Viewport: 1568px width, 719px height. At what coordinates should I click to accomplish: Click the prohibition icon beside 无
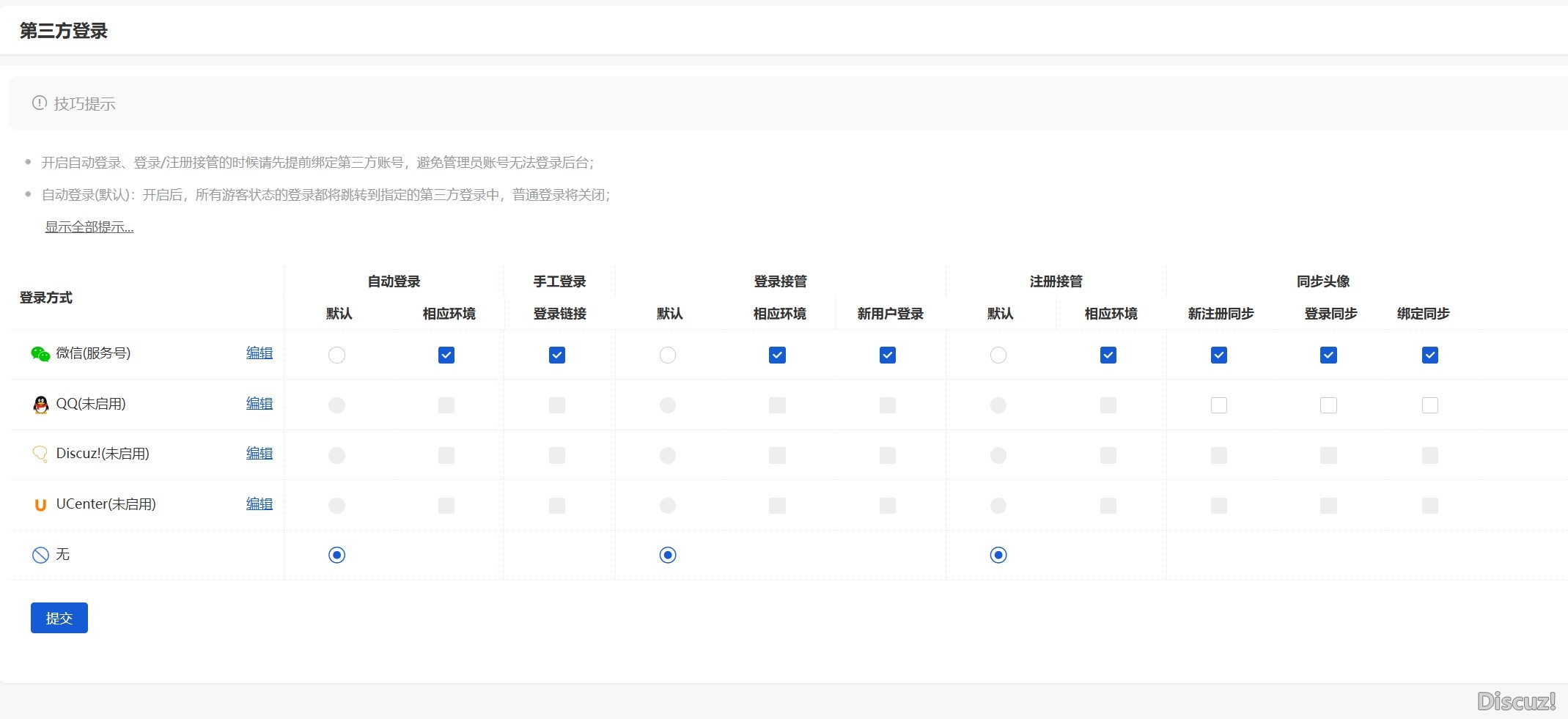(40, 555)
